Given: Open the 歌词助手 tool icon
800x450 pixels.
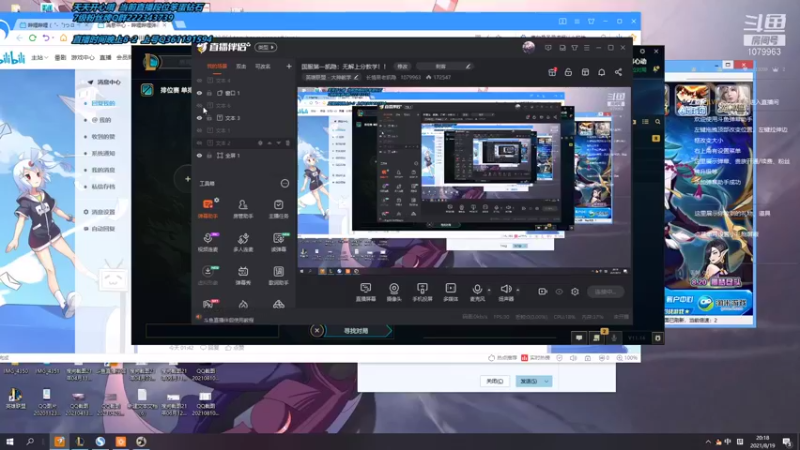Looking at the screenshot, I should tap(278, 276).
